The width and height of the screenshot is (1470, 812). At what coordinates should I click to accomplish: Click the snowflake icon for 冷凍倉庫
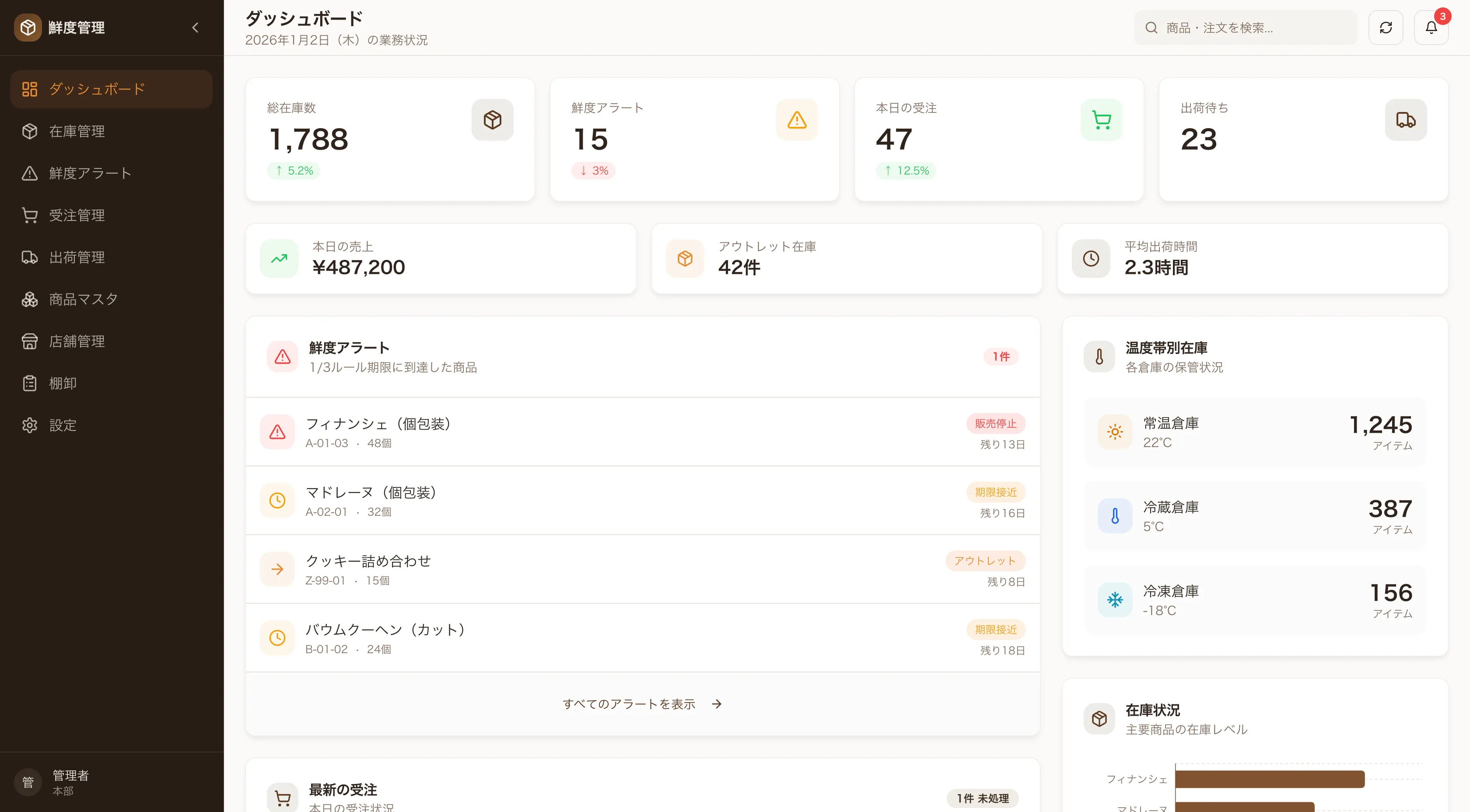[x=1114, y=600]
